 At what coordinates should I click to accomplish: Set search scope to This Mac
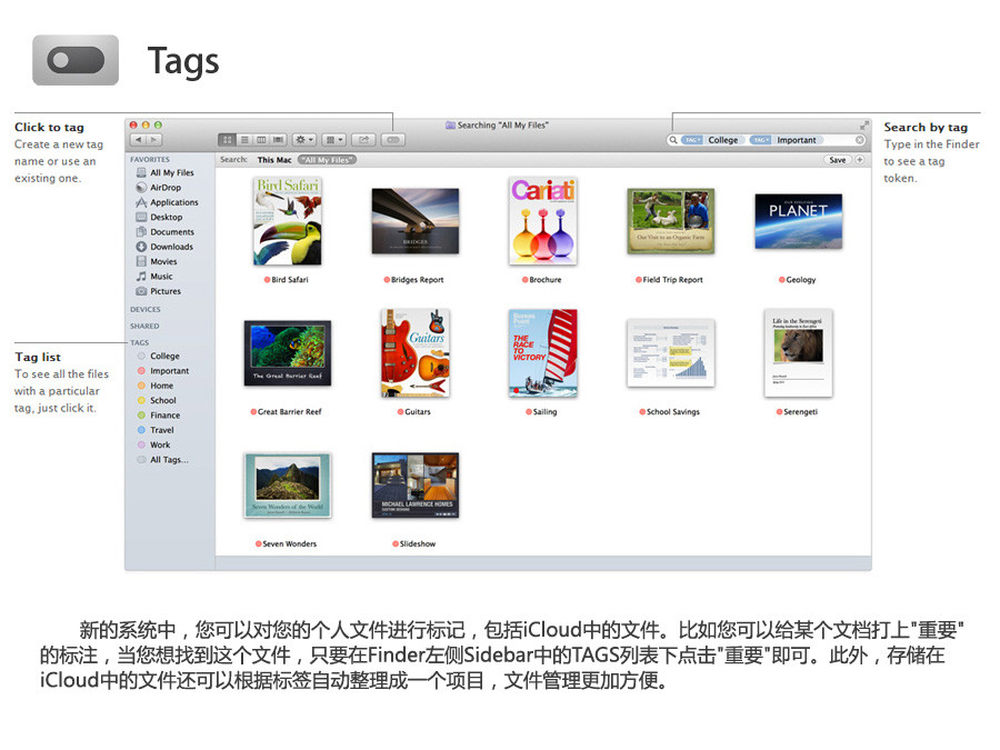(x=274, y=160)
